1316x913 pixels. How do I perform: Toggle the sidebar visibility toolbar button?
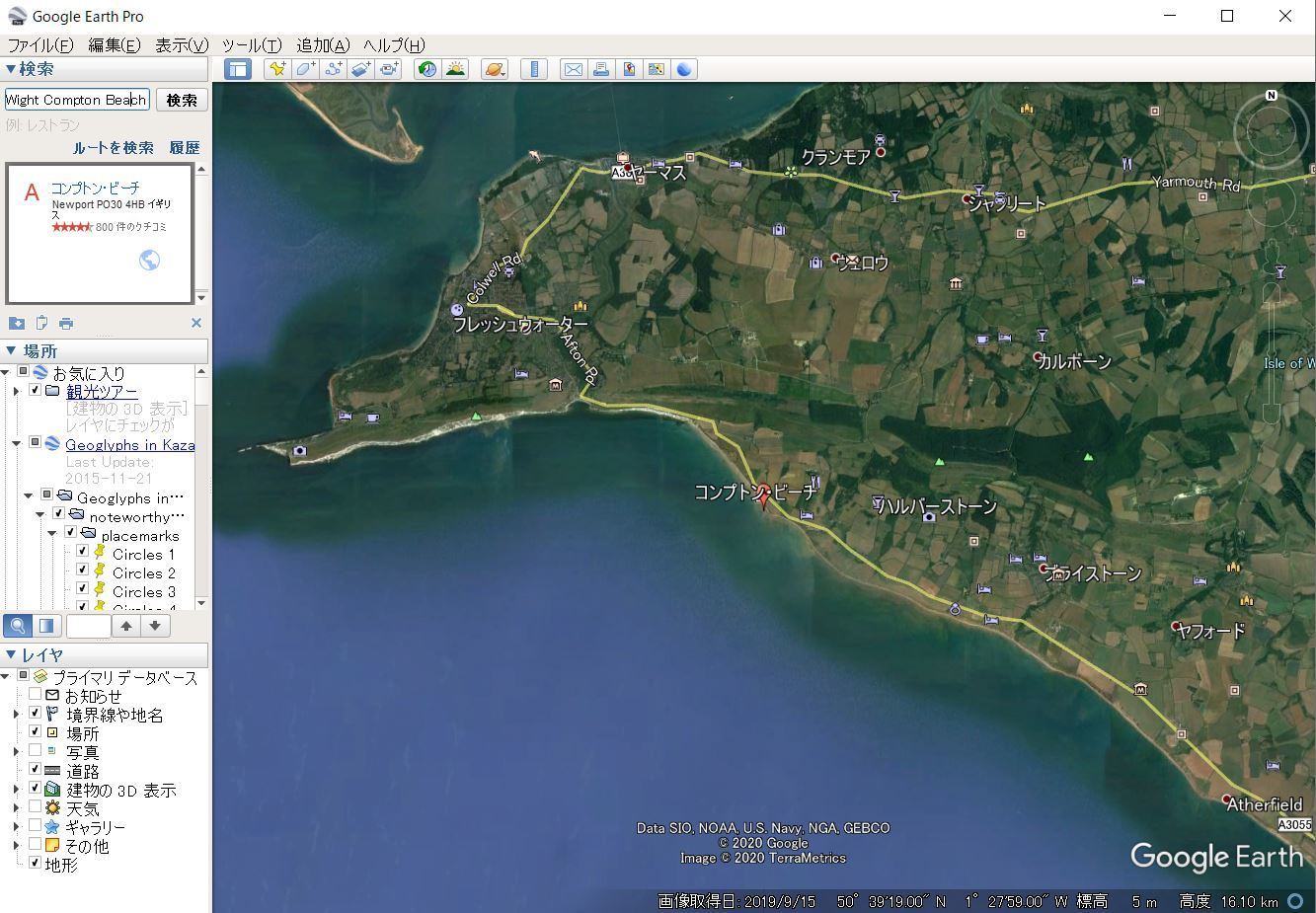(x=238, y=69)
